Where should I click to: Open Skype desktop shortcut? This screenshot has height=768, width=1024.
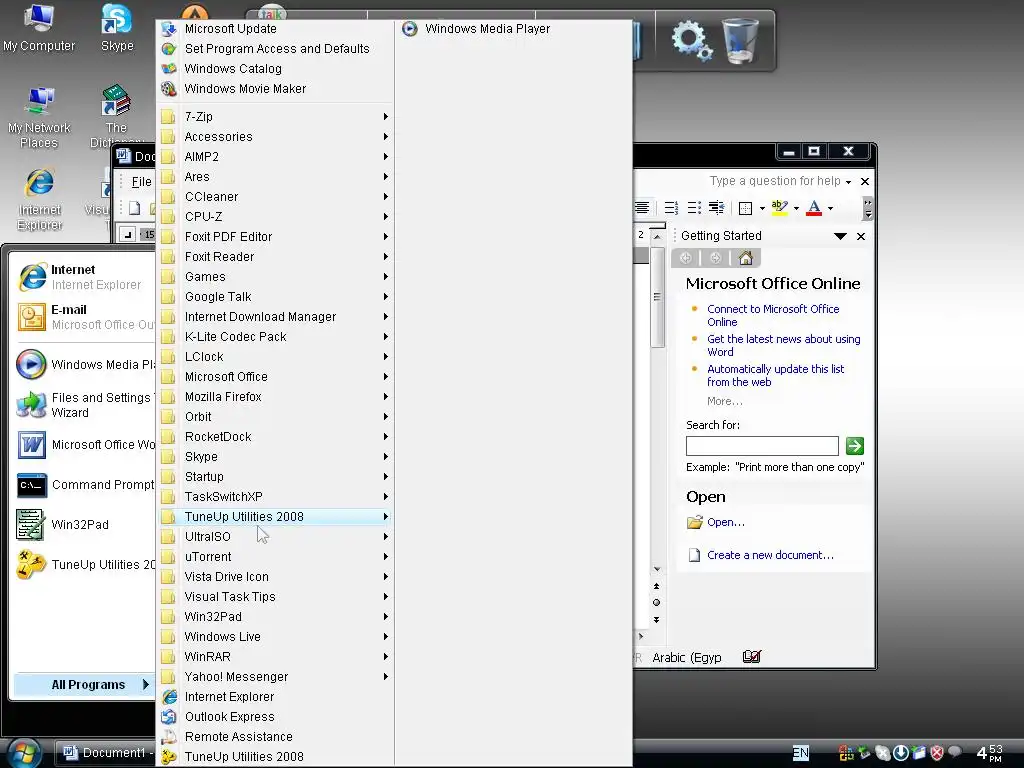tap(117, 28)
